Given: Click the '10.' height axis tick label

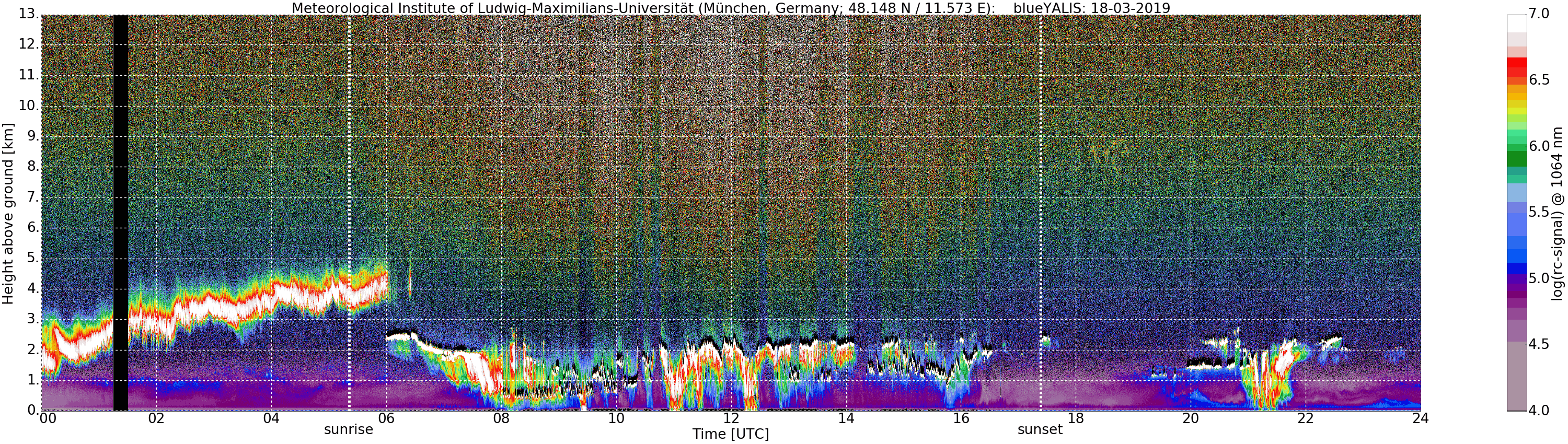Looking at the screenshot, I should (28, 105).
